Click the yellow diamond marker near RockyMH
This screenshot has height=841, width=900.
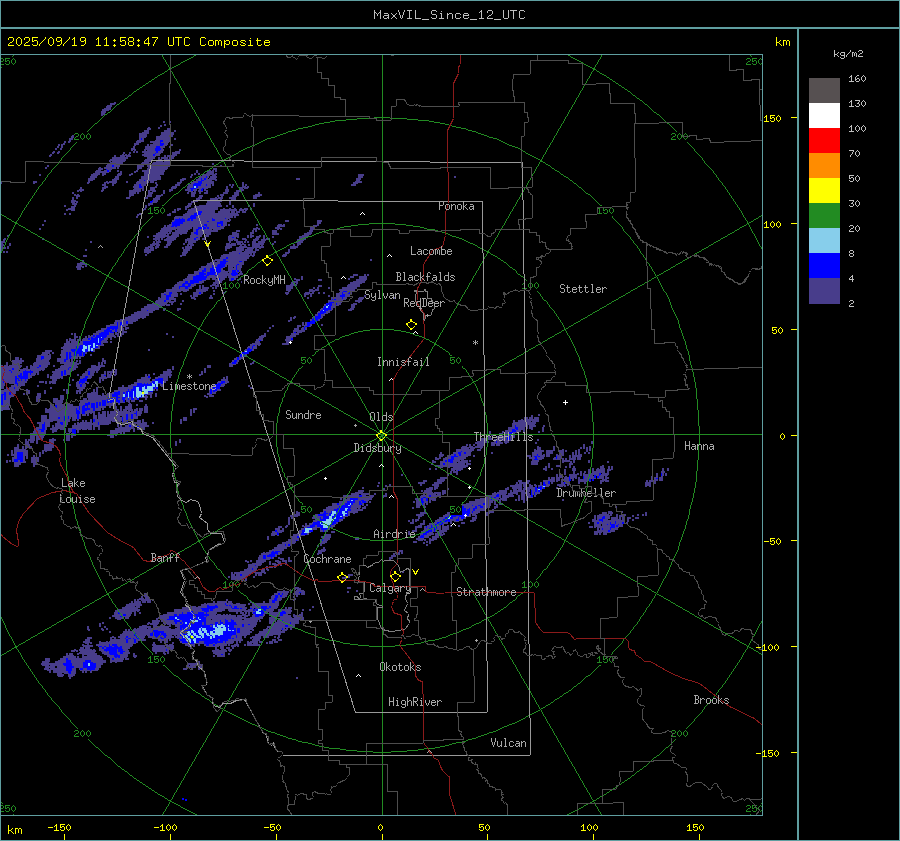[x=267, y=260]
